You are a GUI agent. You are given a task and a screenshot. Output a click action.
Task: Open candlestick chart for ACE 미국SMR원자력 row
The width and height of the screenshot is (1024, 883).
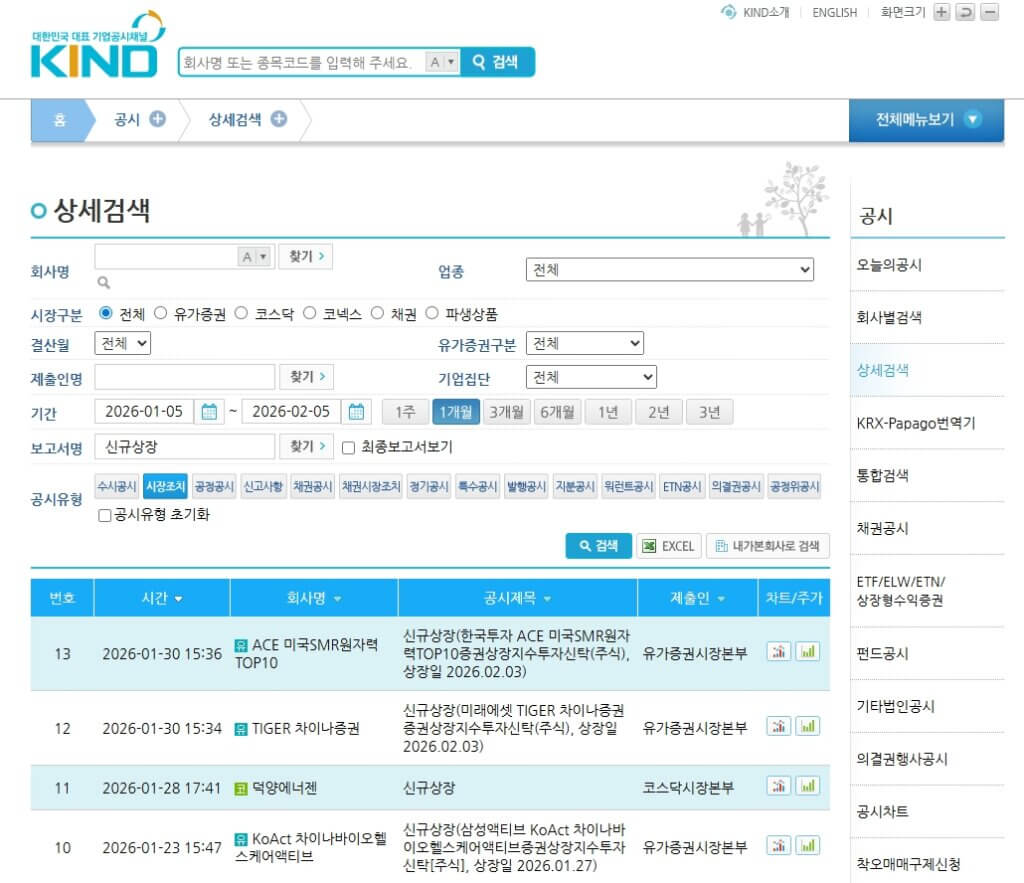click(779, 652)
